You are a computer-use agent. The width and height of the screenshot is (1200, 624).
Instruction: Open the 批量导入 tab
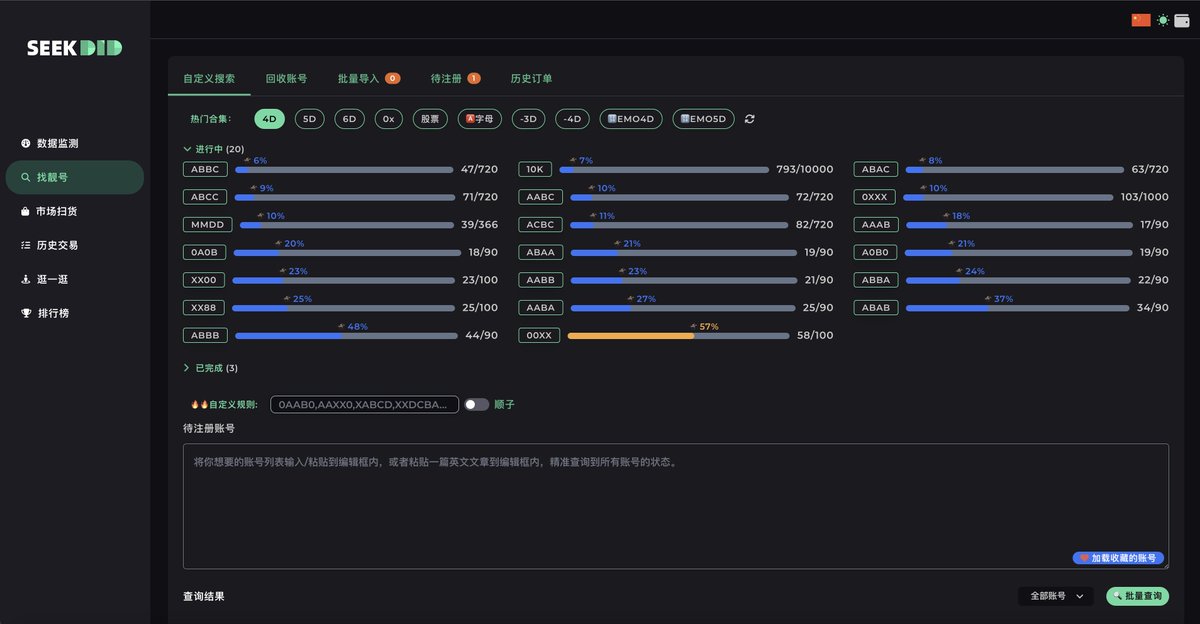(369, 78)
